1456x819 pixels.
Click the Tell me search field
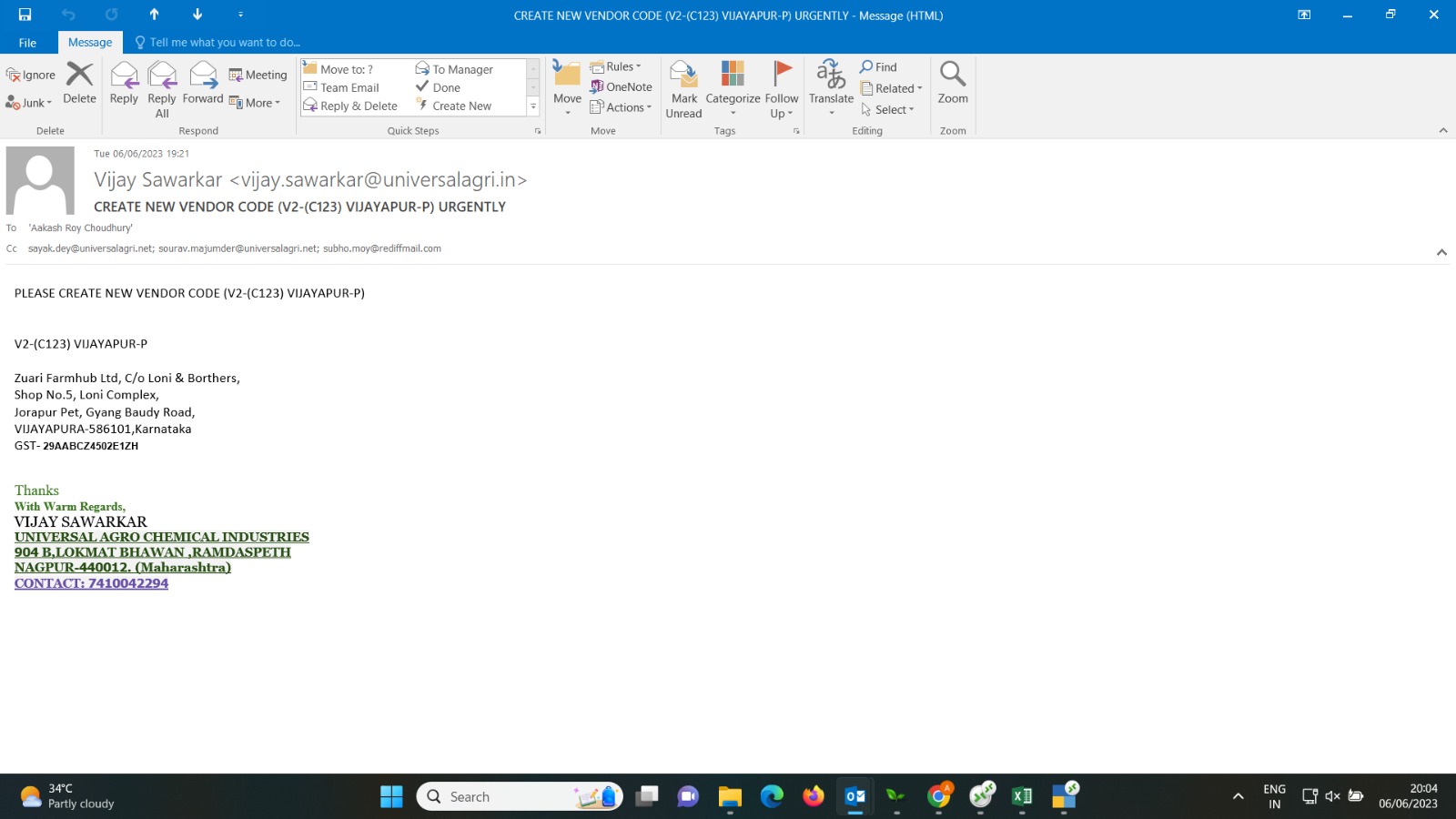[x=224, y=43]
